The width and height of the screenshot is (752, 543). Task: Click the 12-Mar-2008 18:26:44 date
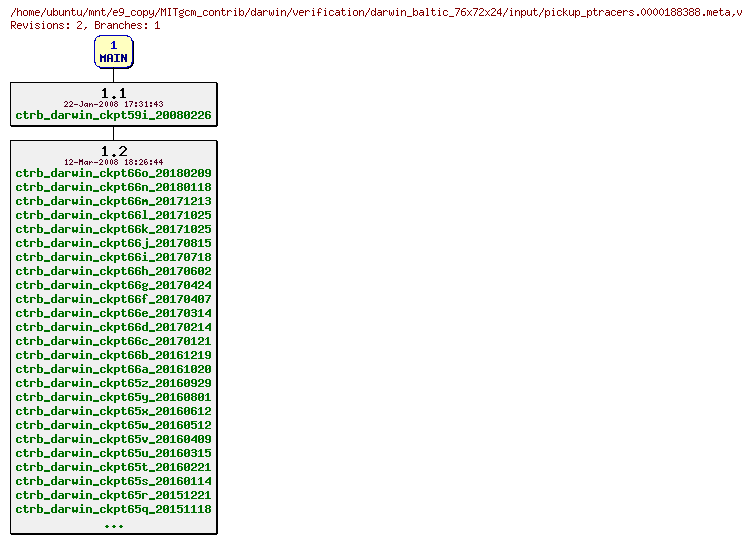(x=114, y=162)
